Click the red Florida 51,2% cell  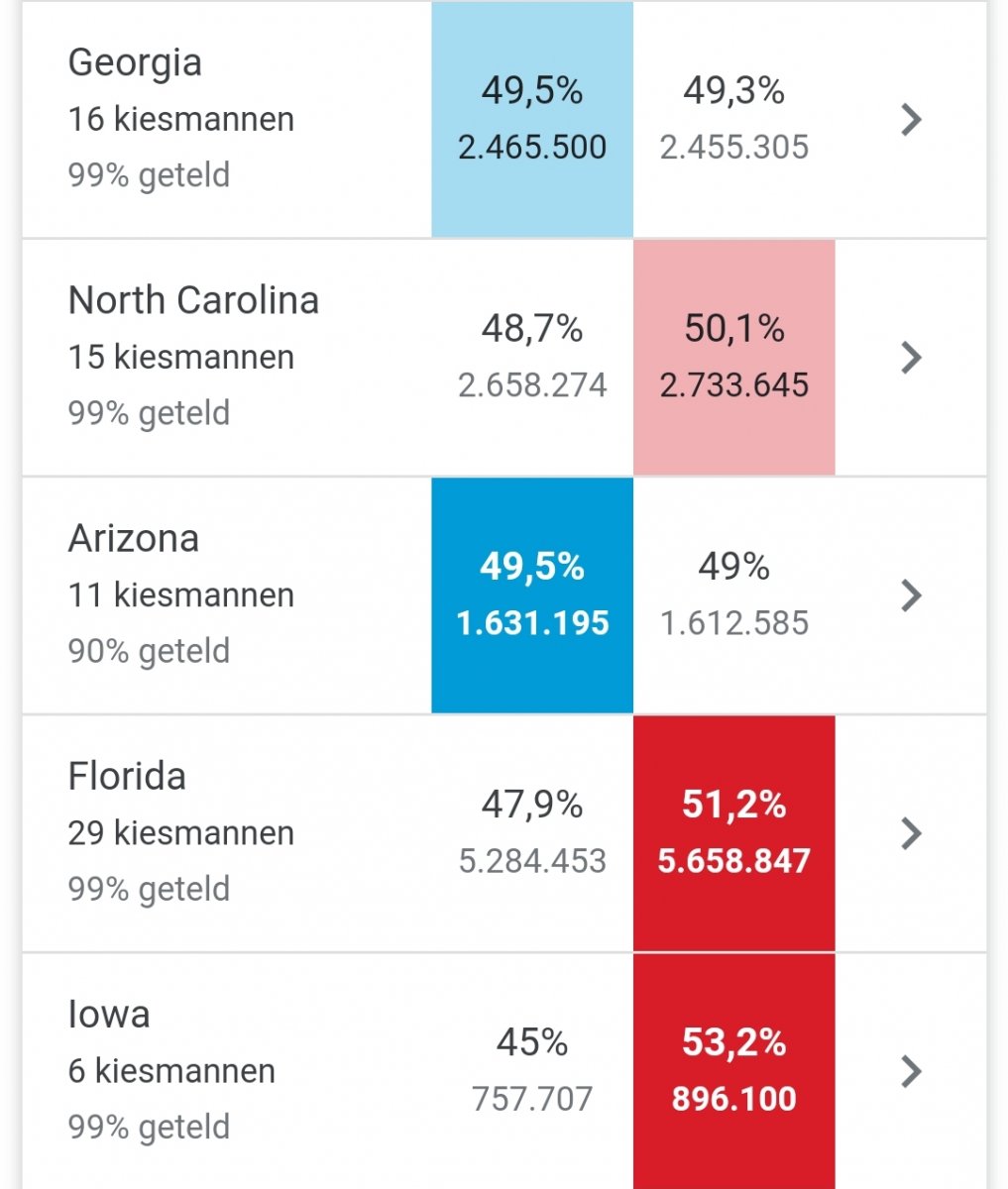click(x=734, y=832)
